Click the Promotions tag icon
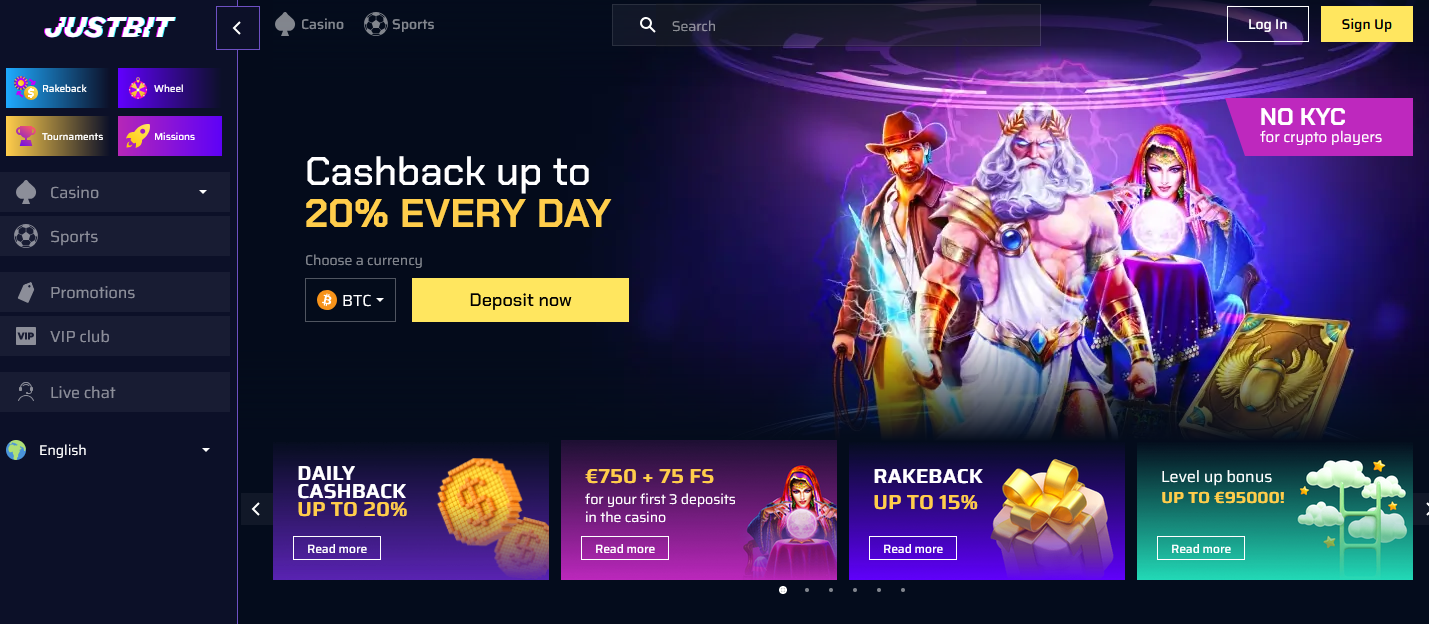1429x624 pixels. [x=27, y=292]
